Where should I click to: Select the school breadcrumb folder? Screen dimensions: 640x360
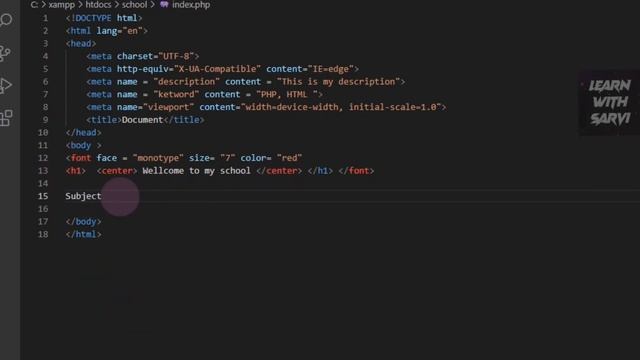134,4
